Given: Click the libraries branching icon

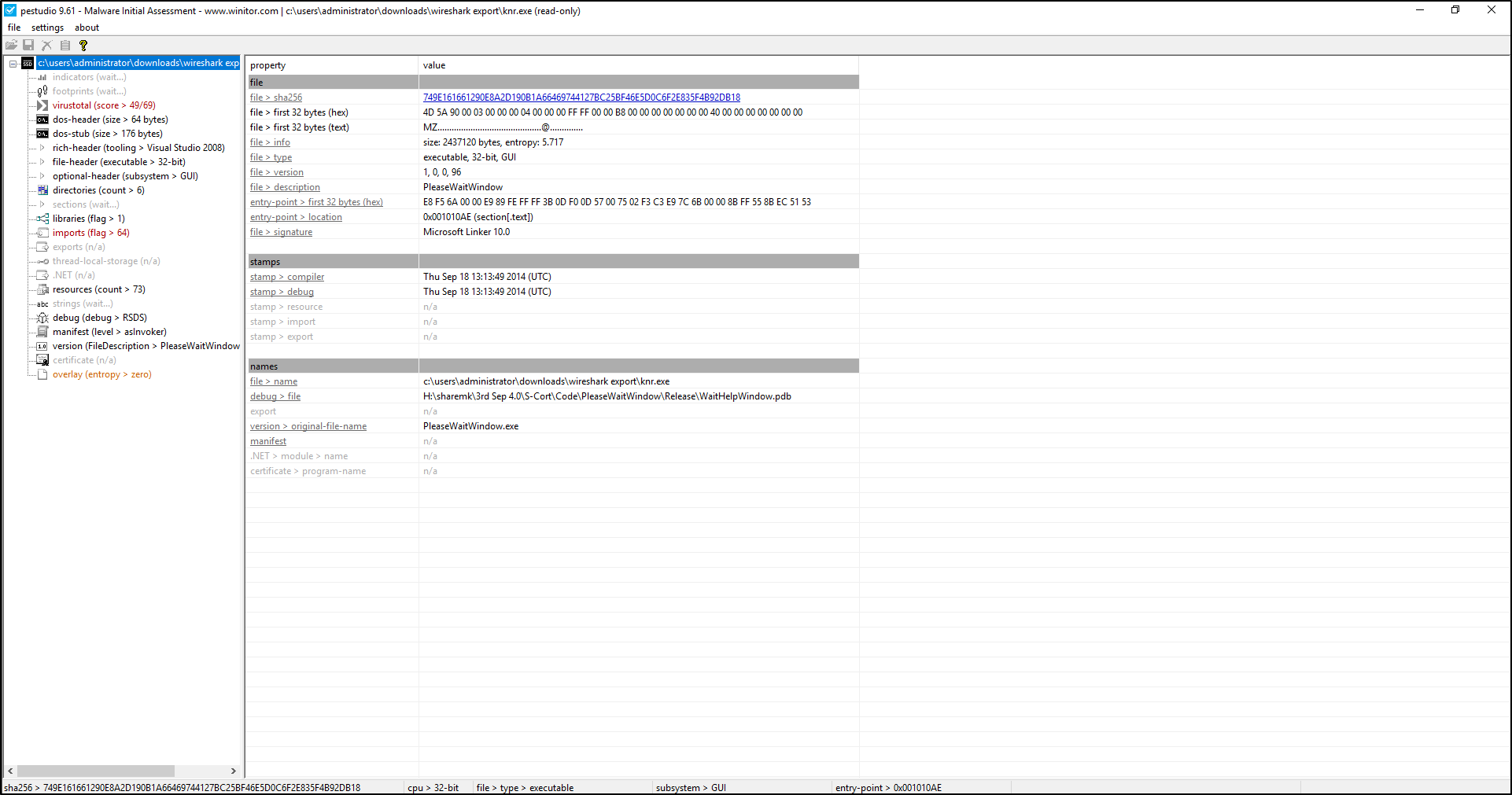Looking at the screenshot, I should (42, 219).
